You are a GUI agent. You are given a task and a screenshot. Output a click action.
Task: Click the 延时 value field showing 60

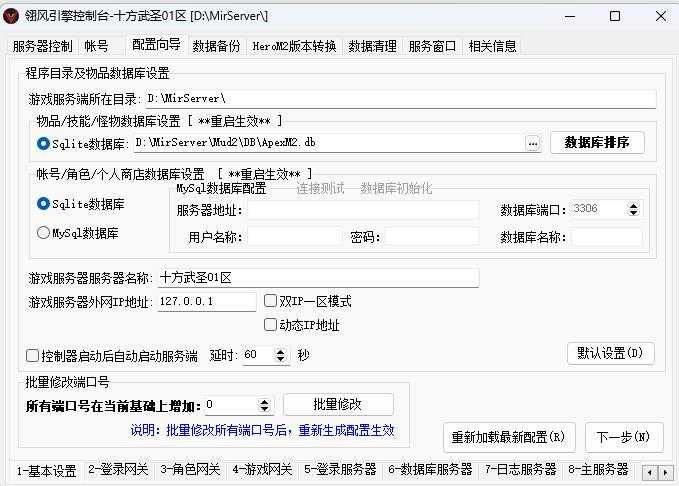(259, 355)
